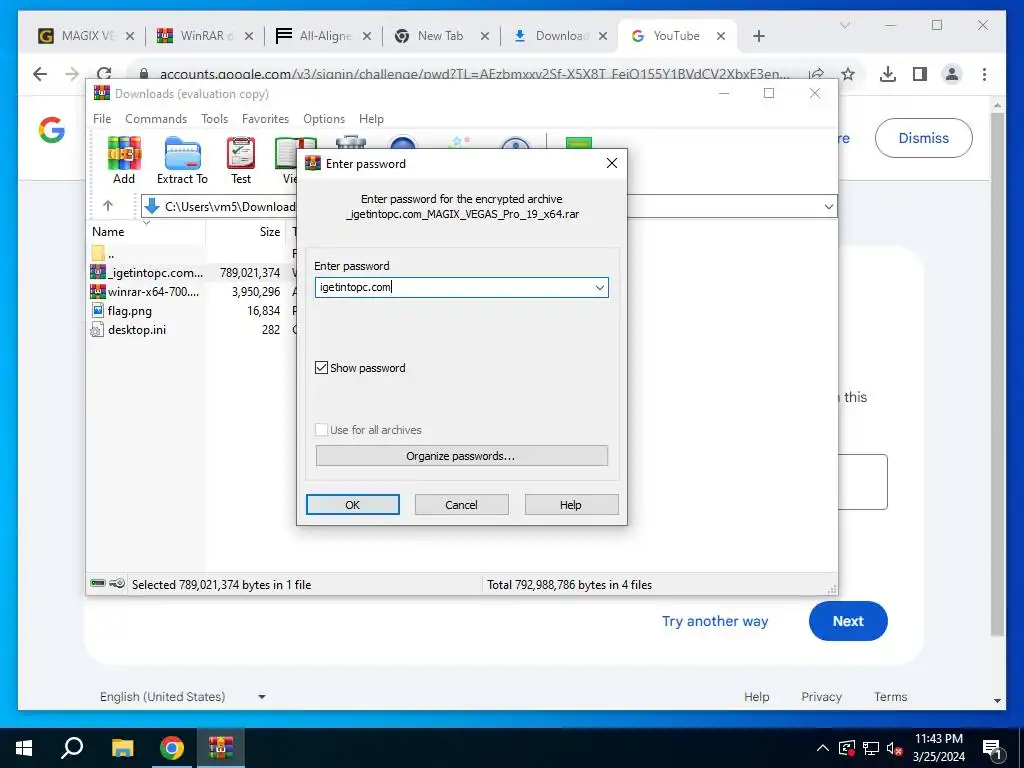The image size is (1024, 768).
Task: Open muted volume tray icon
Action: [x=895, y=748]
